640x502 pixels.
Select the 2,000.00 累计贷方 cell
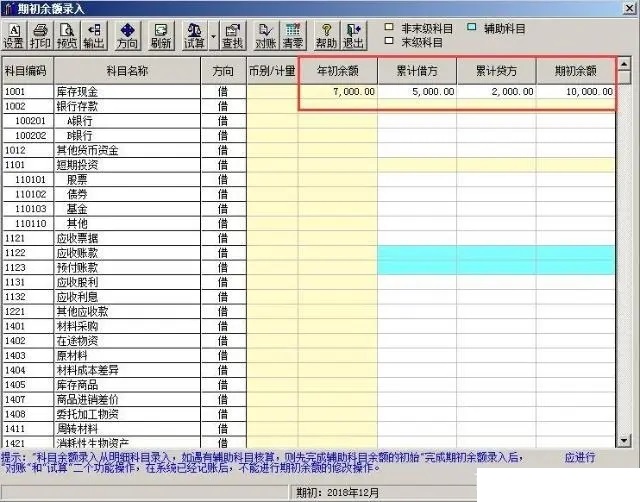coord(496,91)
